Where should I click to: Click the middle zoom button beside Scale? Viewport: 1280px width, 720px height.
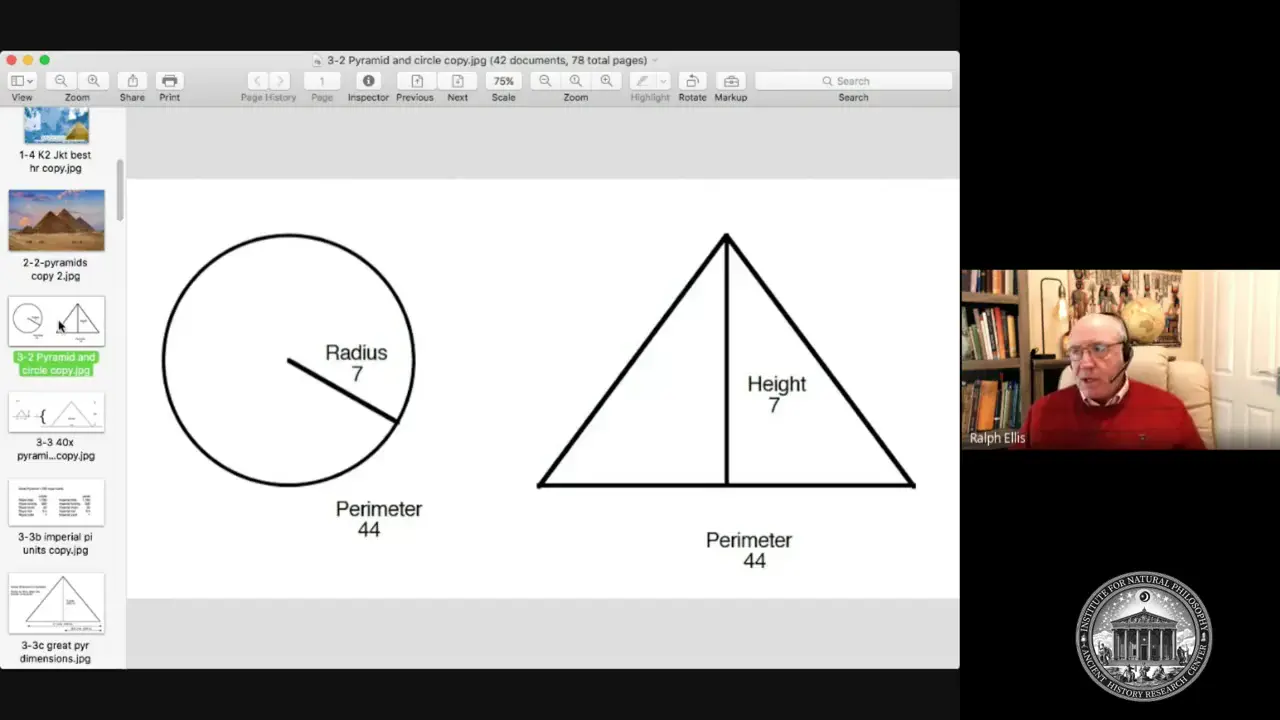(x=576, y=81)
